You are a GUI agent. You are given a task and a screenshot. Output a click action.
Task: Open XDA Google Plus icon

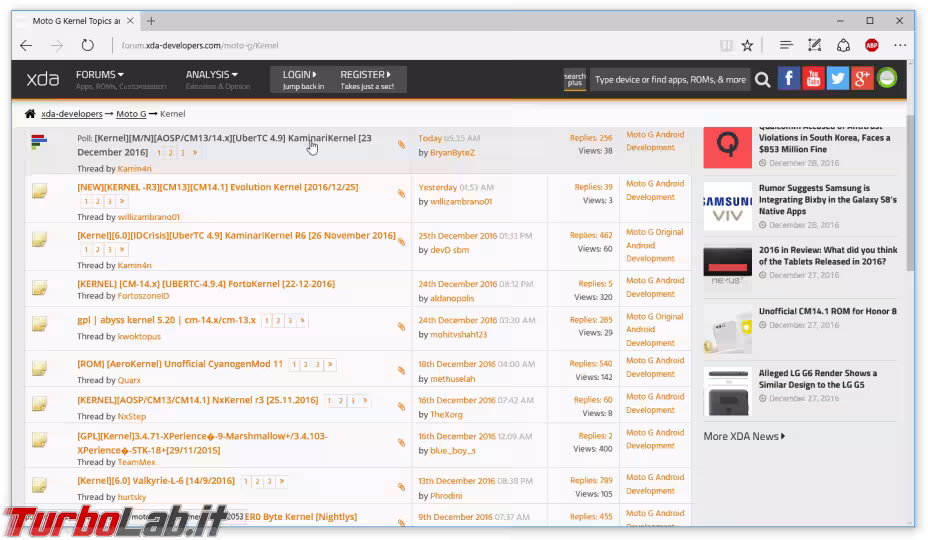coord(862,79)
